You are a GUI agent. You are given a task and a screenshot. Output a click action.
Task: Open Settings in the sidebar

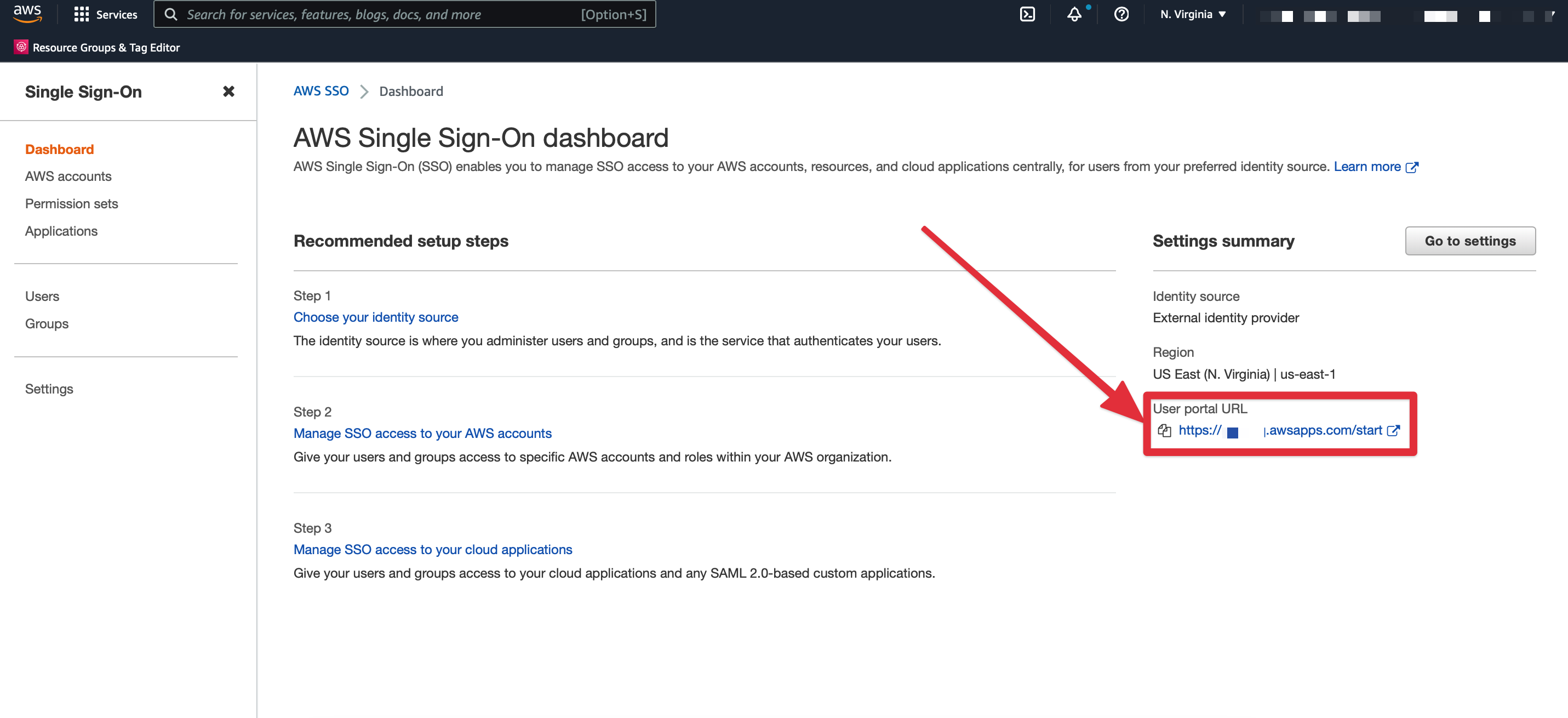49,389
